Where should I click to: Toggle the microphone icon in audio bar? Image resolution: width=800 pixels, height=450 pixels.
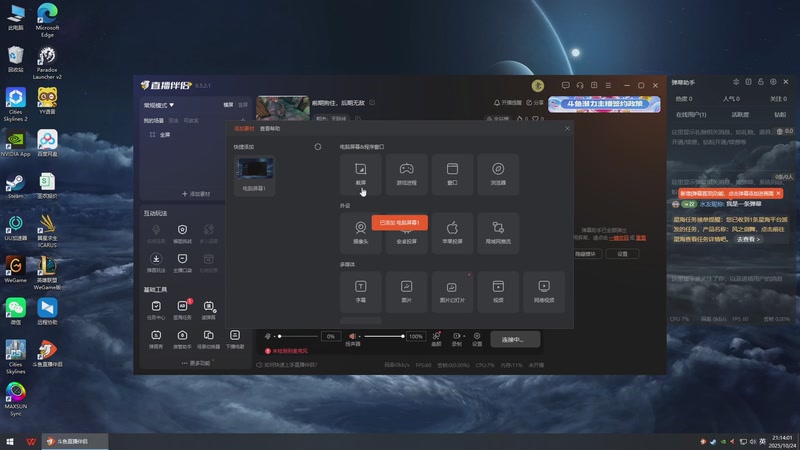coord(268,336)
